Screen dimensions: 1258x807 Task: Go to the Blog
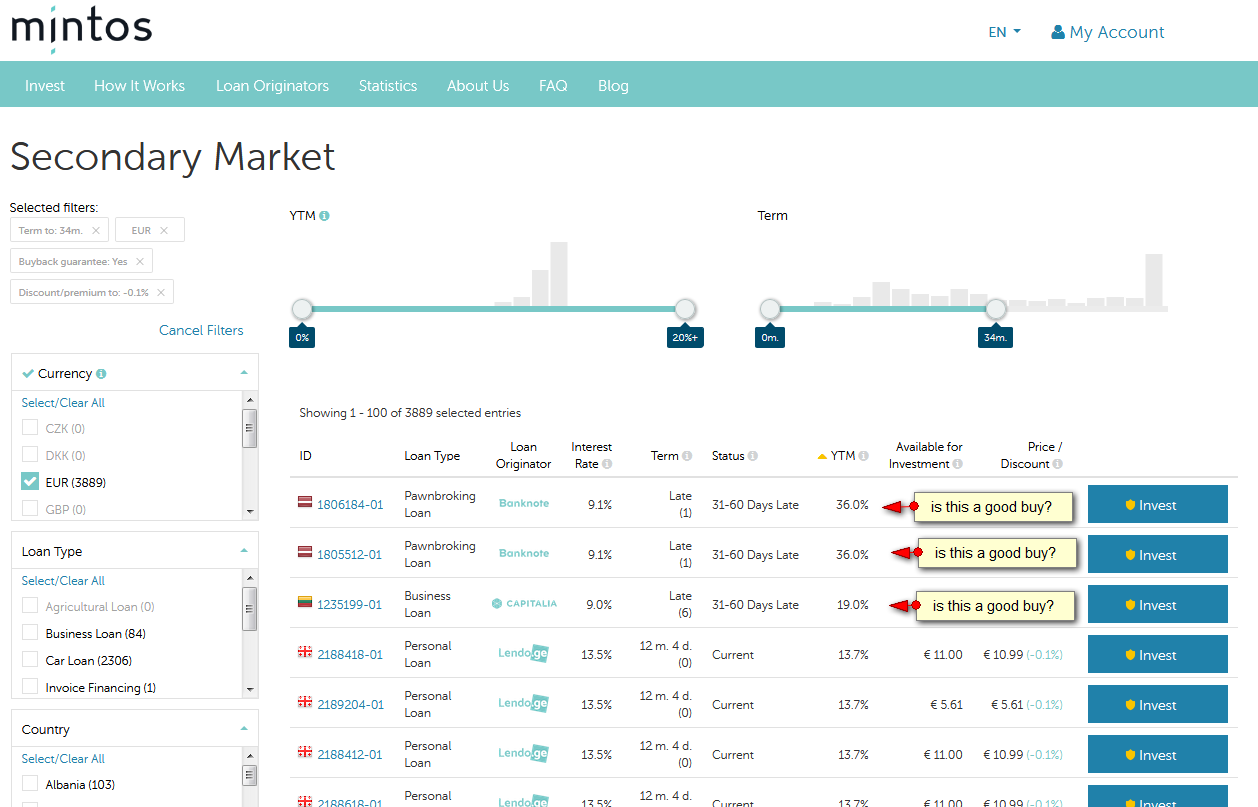(613, 86)
